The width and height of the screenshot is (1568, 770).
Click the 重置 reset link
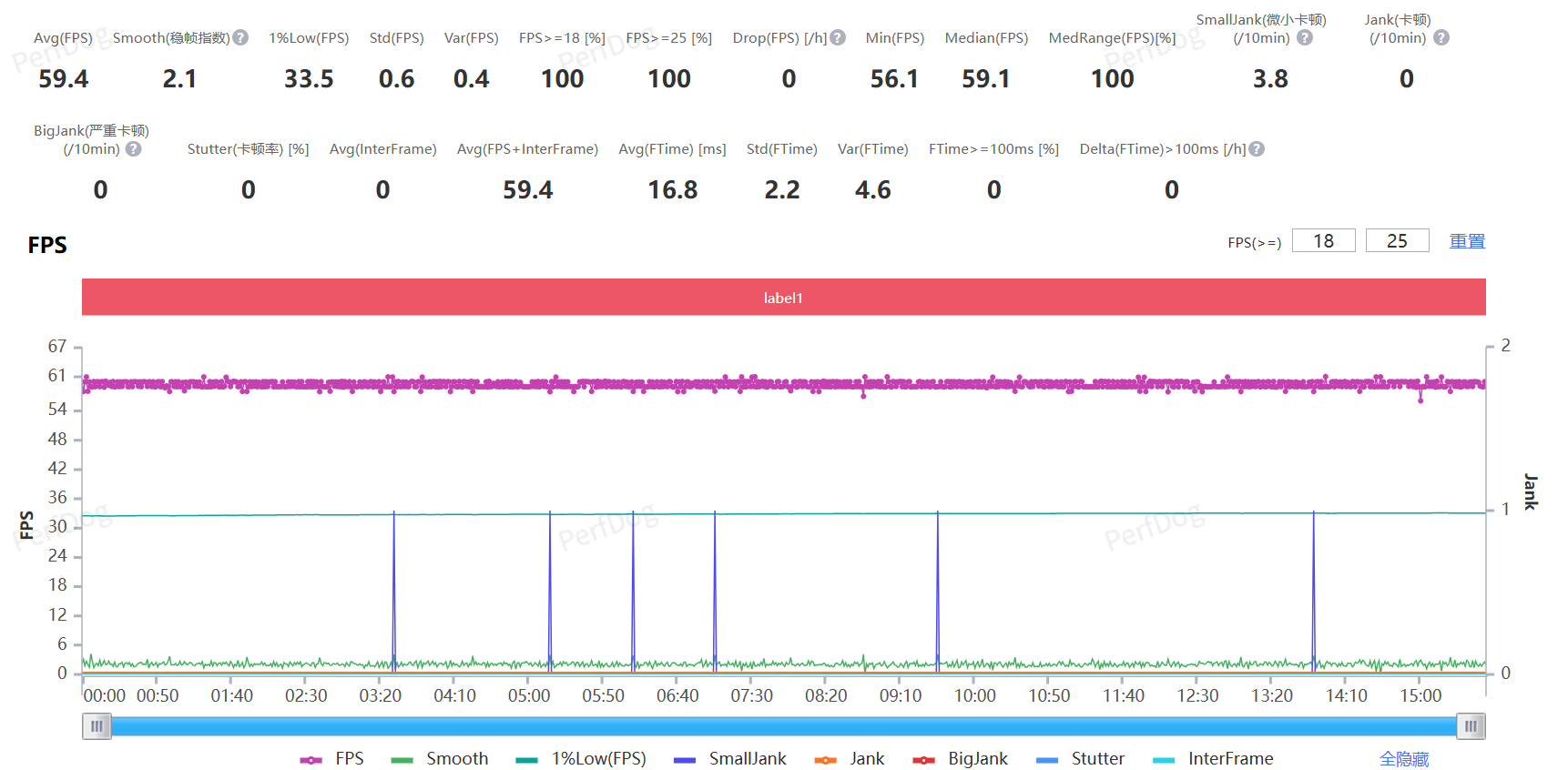click(x=1467, y=241)
